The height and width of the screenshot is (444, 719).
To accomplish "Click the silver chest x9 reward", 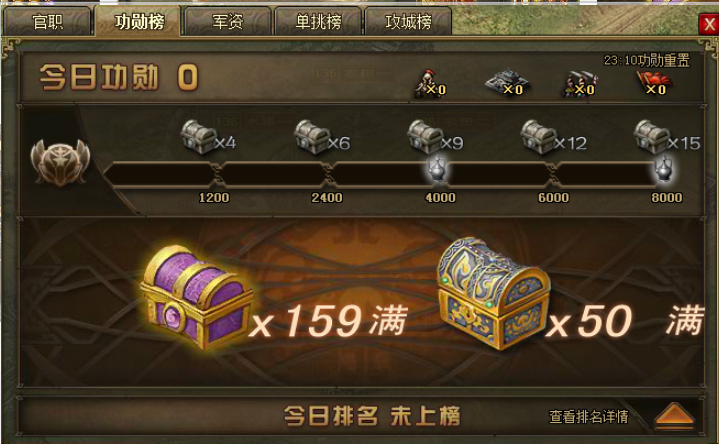I will (426, 137).
